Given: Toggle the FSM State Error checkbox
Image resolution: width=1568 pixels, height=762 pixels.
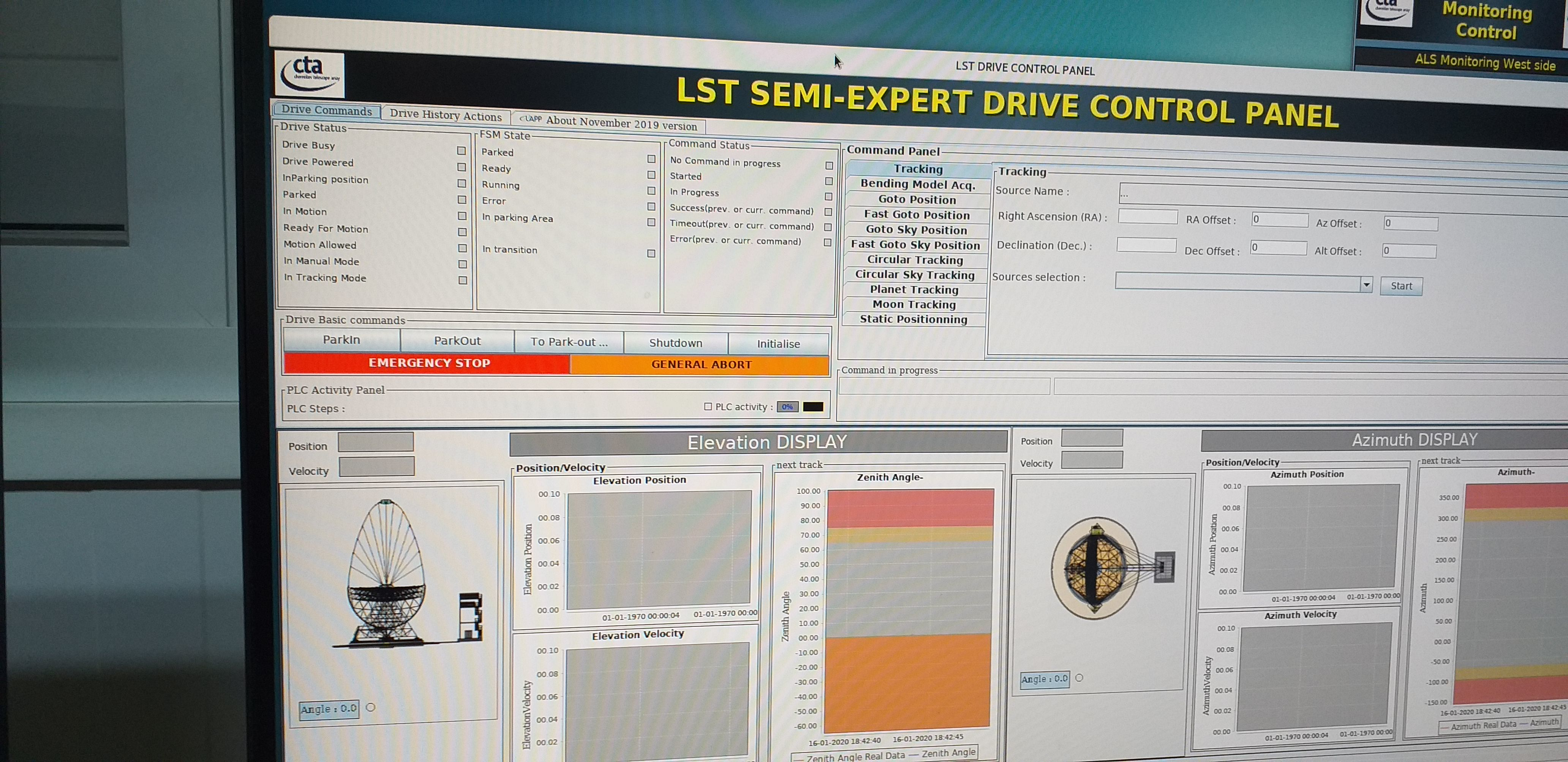Looking at the screenshot, I should 651,206.
